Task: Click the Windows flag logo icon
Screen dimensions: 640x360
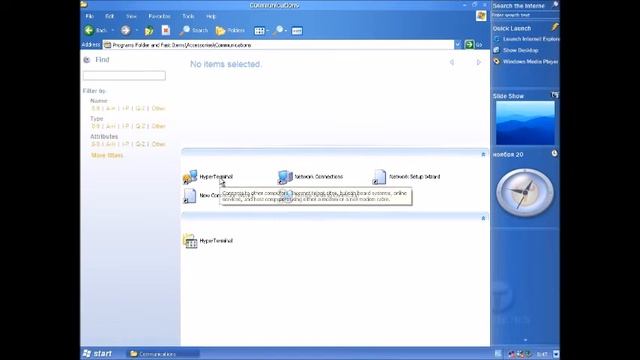Action: click(481, 16)
